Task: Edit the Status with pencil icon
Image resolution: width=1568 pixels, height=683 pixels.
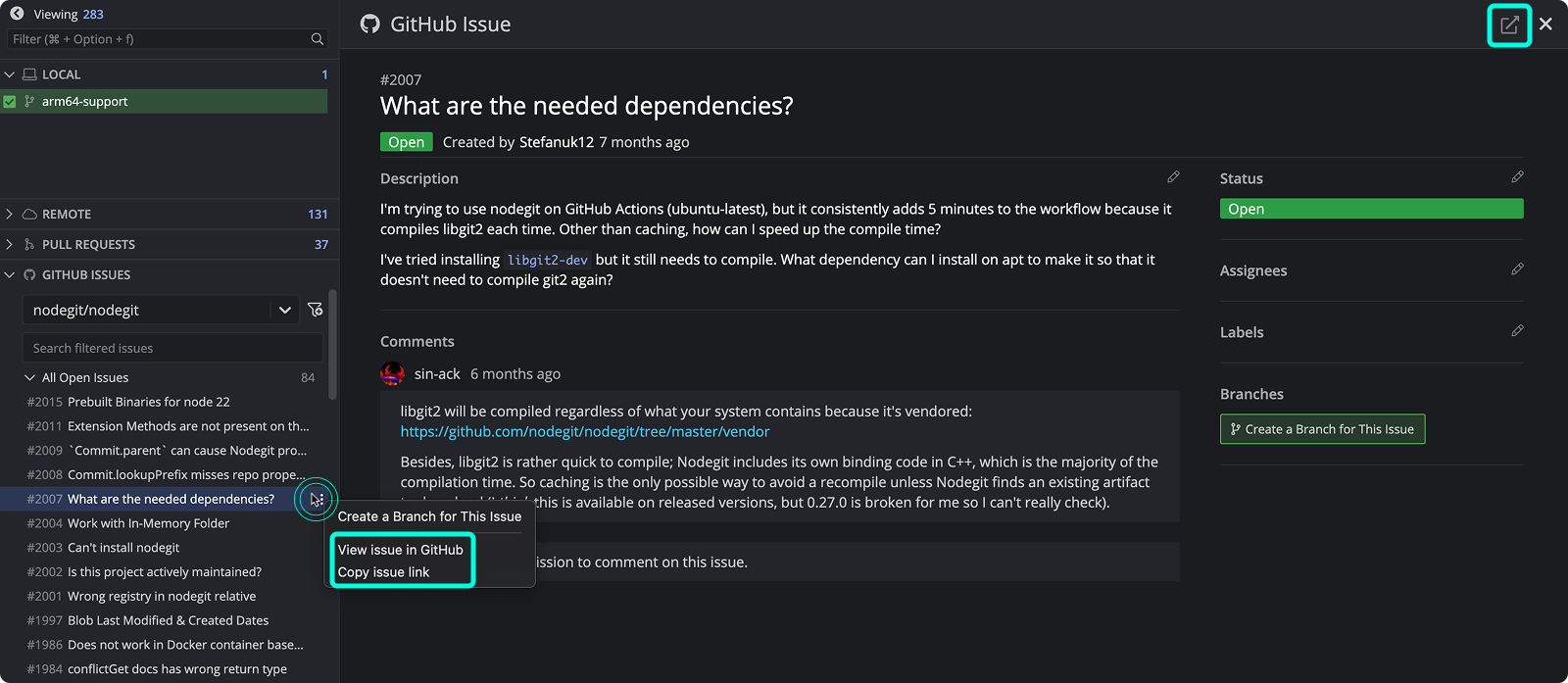Action: [x=1517, y=177]
